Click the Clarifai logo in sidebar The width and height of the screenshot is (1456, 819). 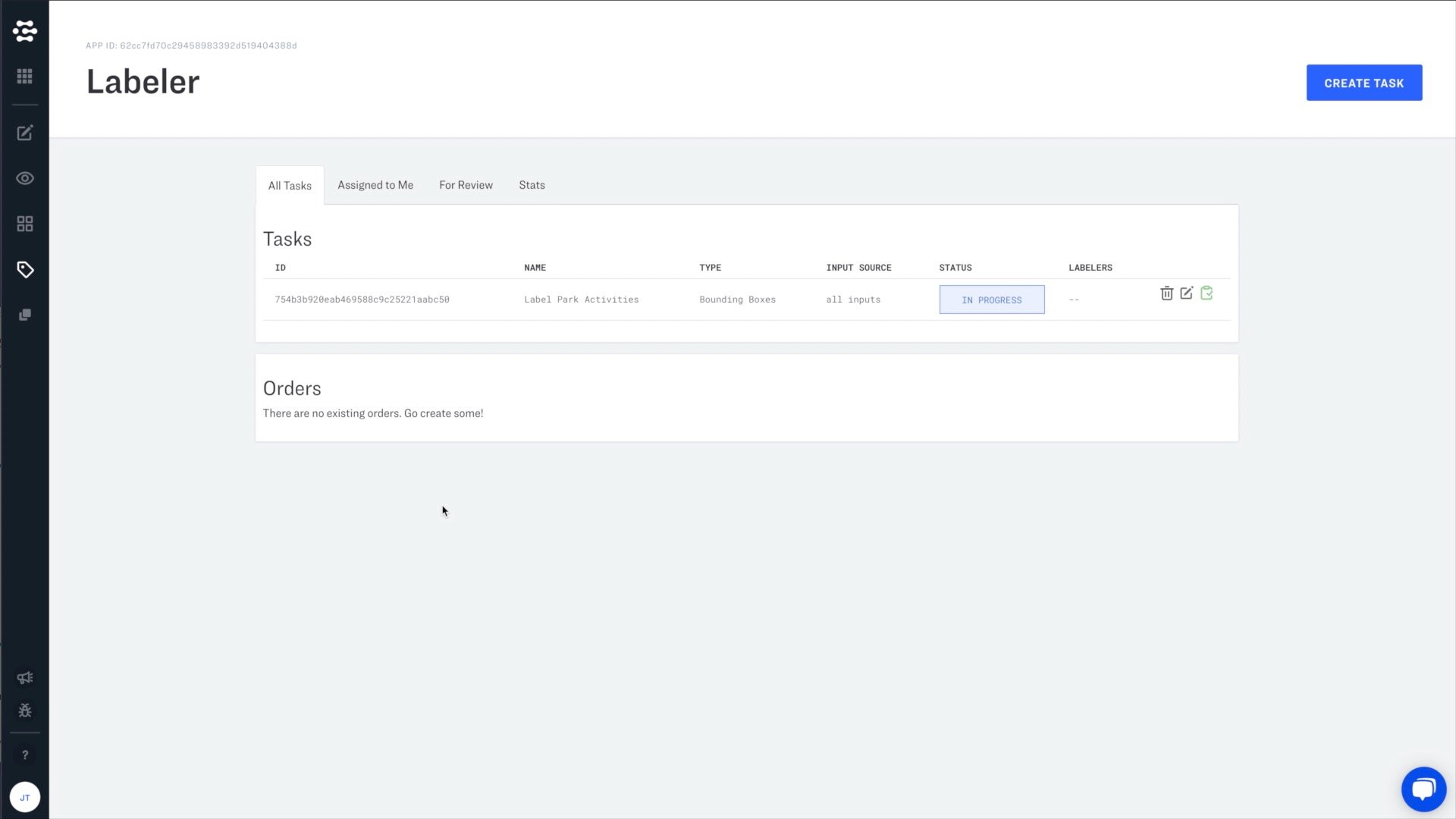[25, 31]
